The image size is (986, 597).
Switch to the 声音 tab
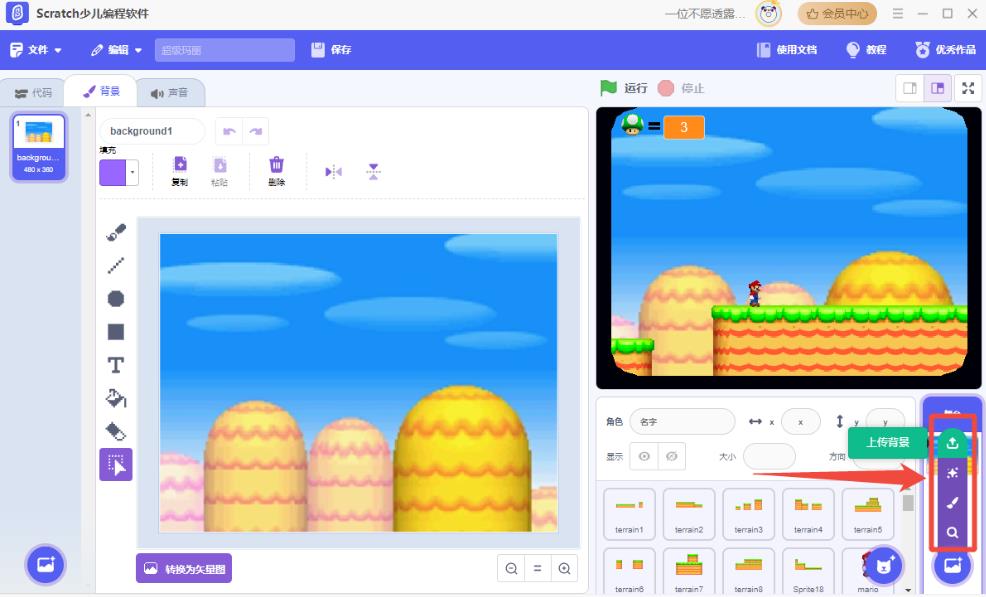169,93
